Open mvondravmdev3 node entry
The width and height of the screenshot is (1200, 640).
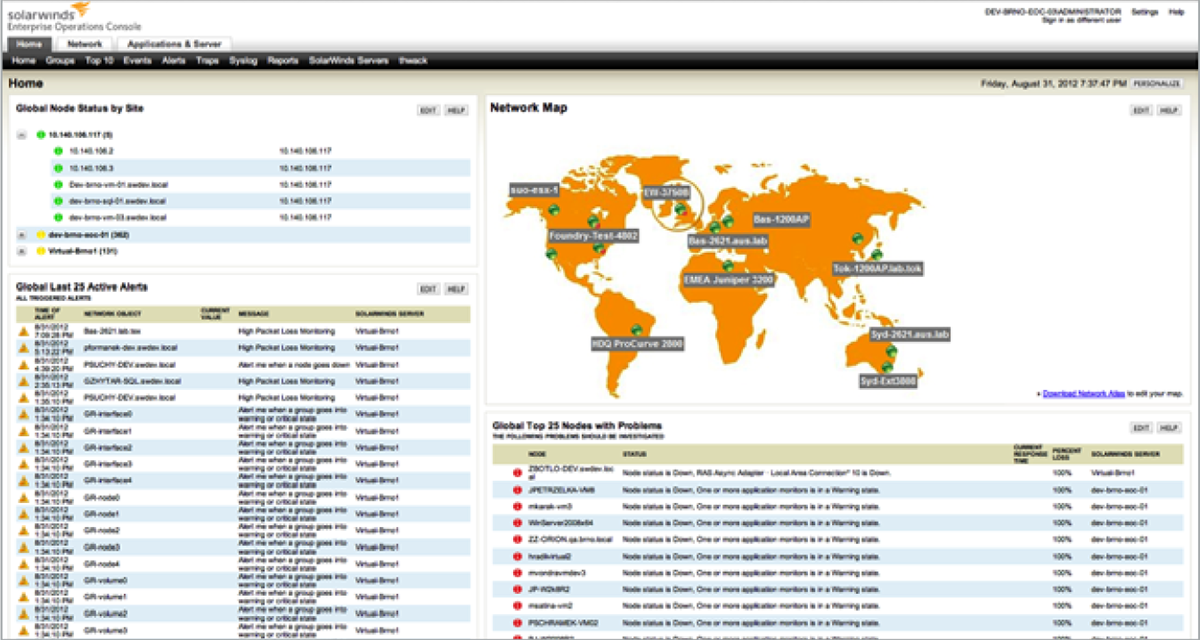[556, 572]
